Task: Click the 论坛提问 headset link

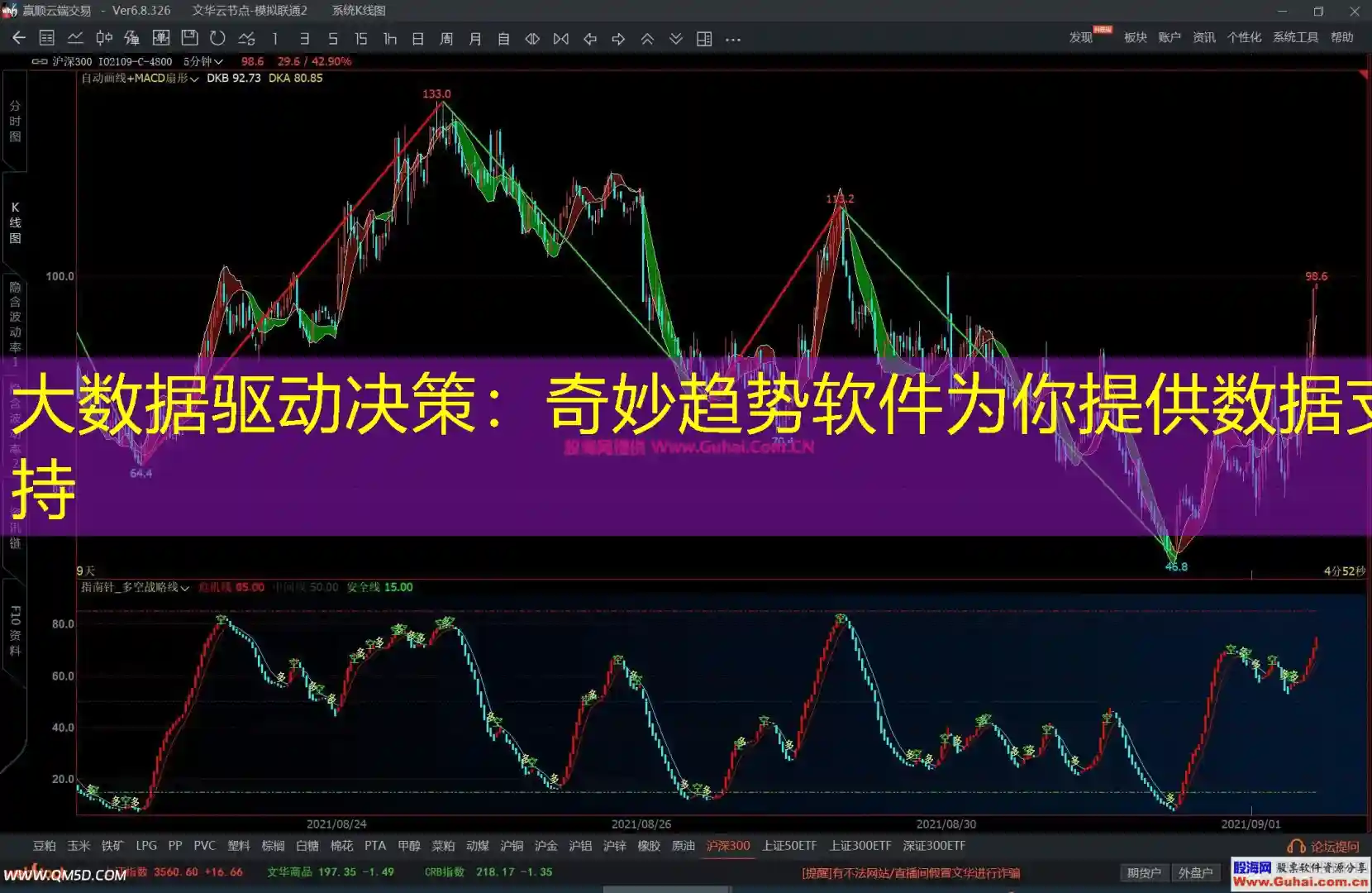Action: 1323,847
